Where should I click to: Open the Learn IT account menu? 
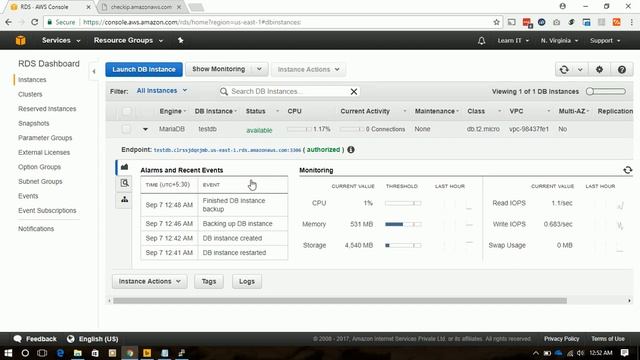point(513,41)
